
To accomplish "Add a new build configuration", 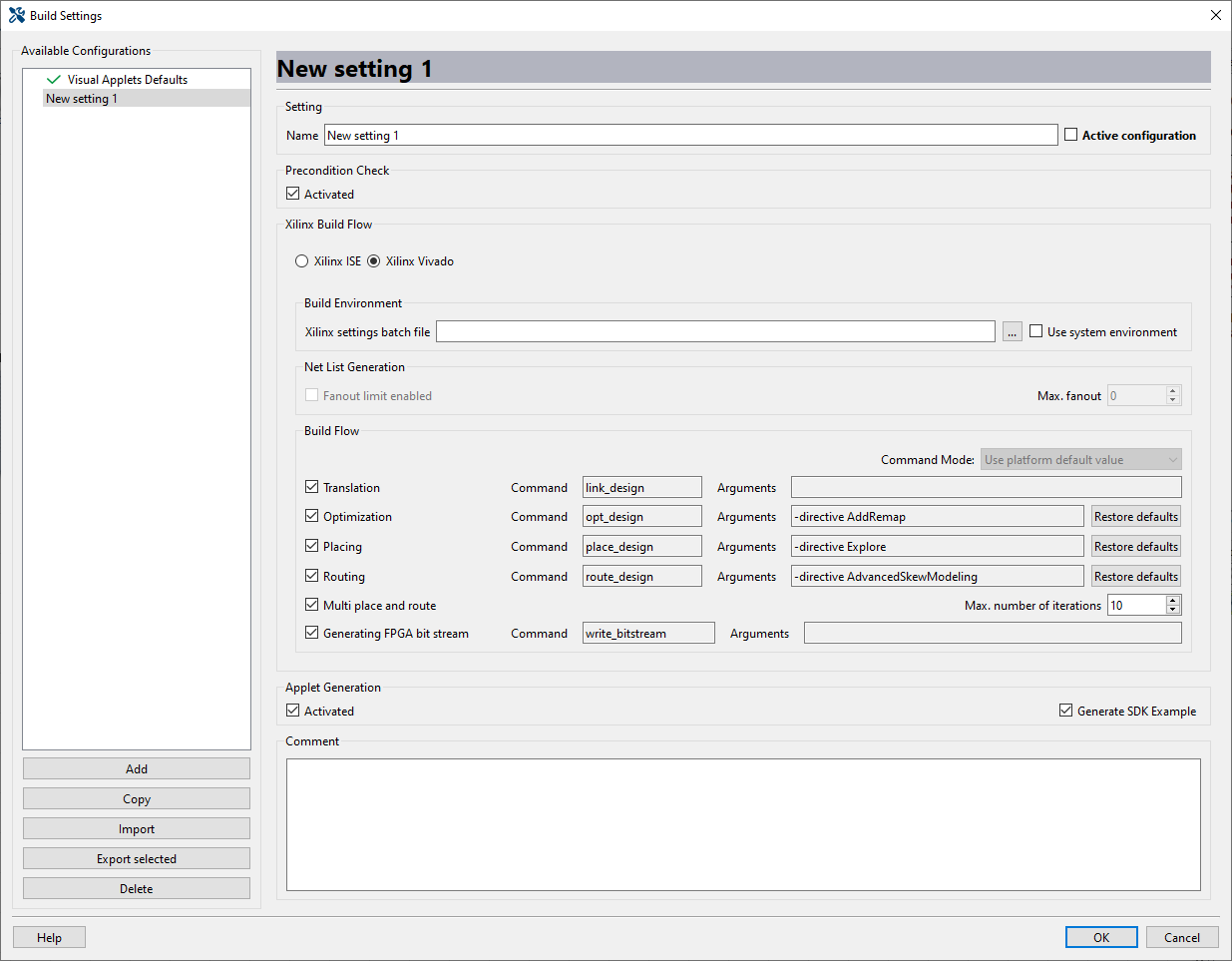I will (136, 768).
